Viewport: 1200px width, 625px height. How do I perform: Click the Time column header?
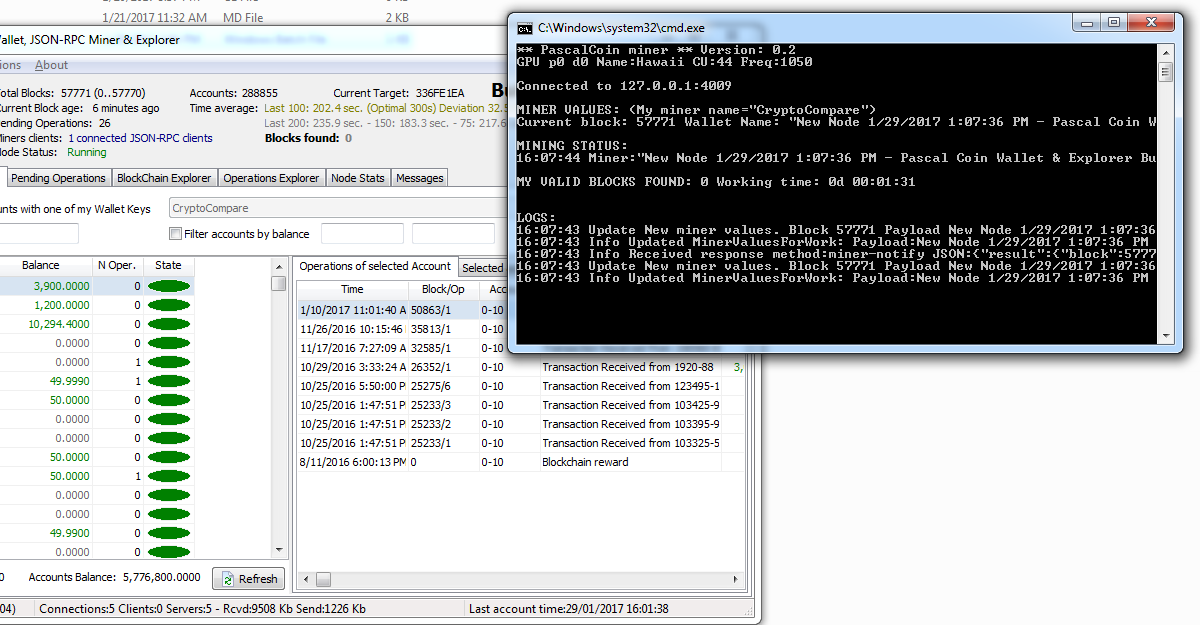[352, 289]
